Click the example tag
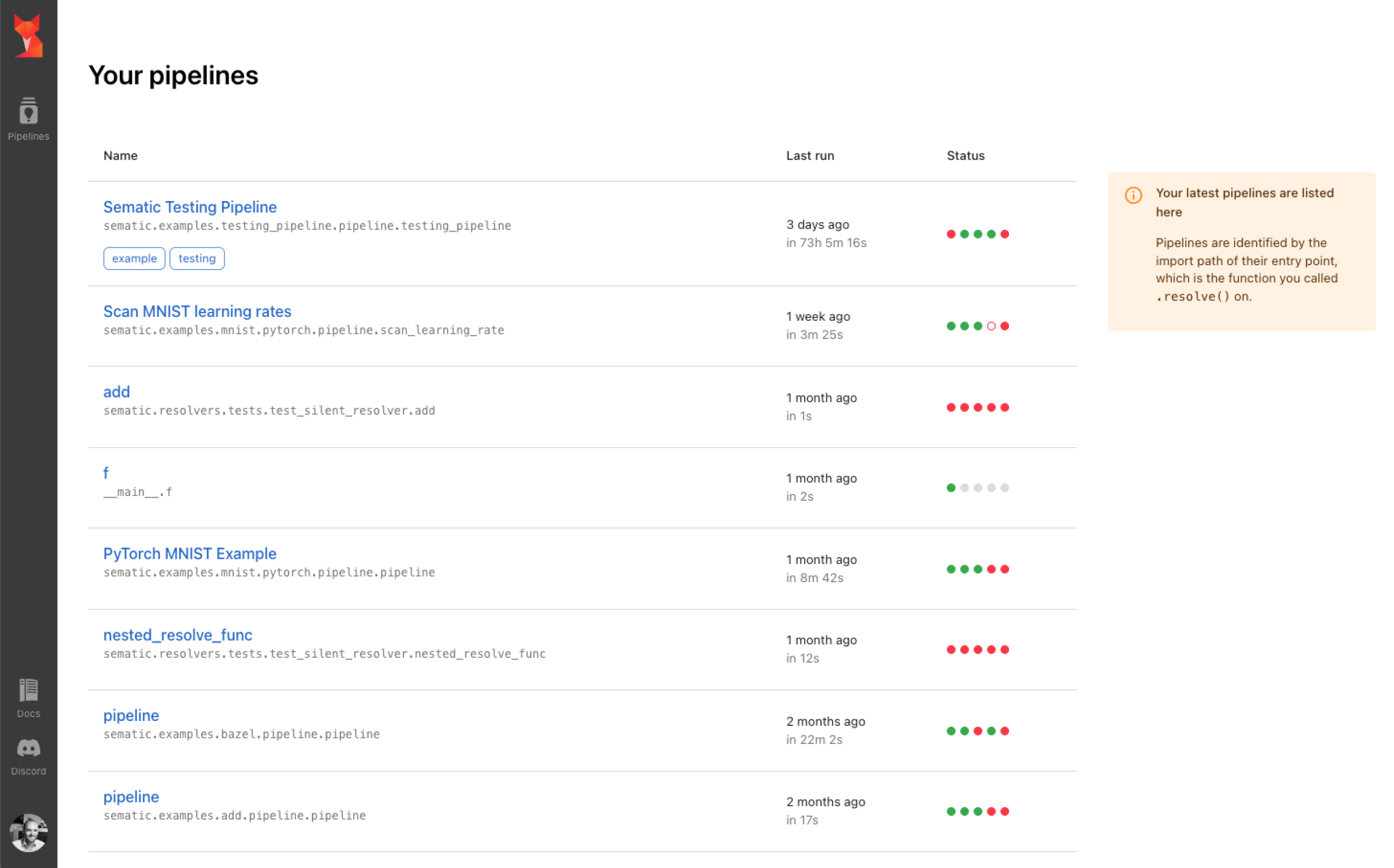 [x=134, y=258]
